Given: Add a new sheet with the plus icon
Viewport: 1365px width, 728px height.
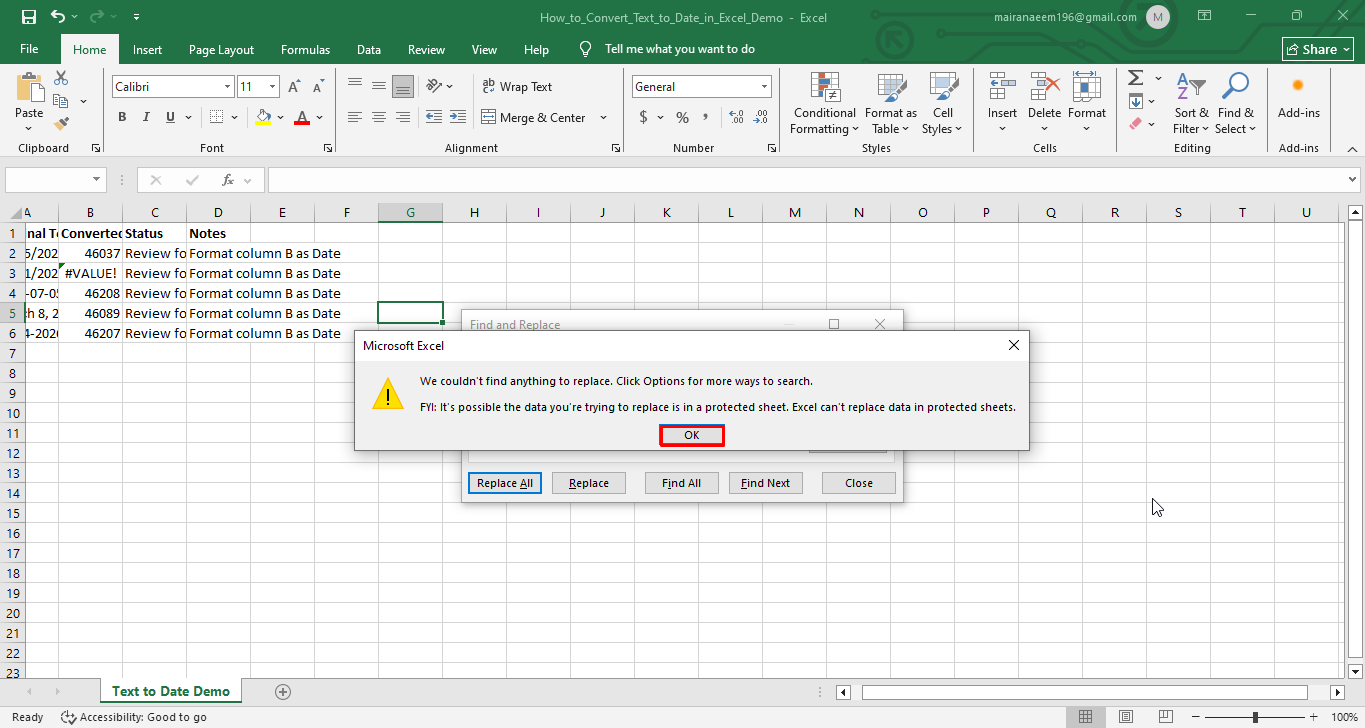Looking at the screenshot, I should 283,691.
